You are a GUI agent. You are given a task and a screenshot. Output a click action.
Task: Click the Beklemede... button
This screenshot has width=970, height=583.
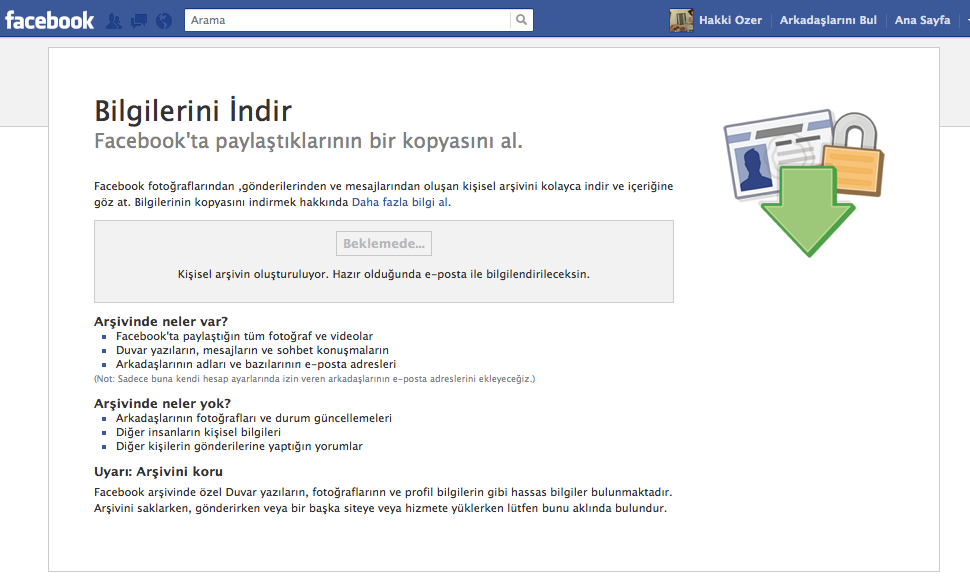tap(384, 244)
